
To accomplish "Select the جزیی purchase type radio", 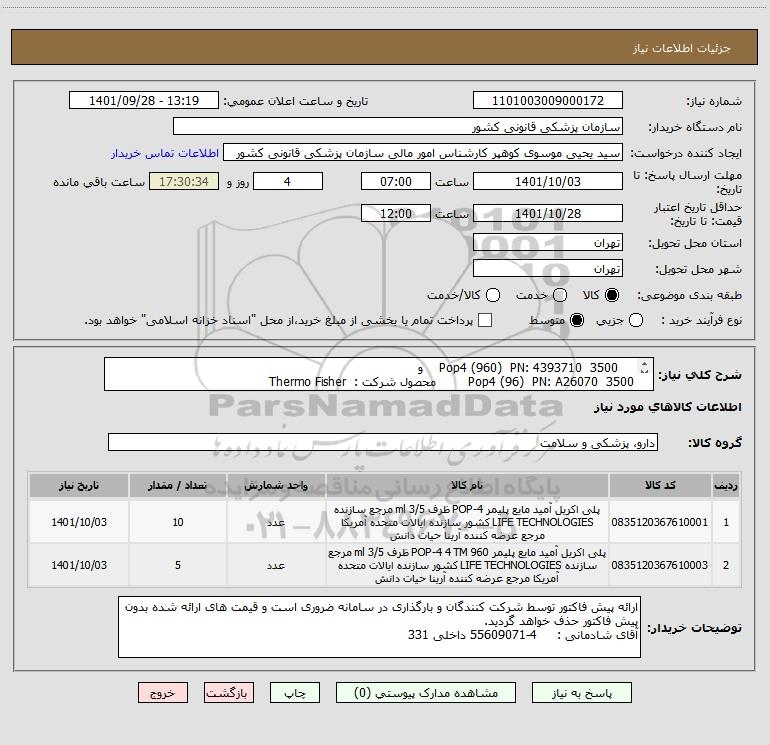I will (635, 320).
